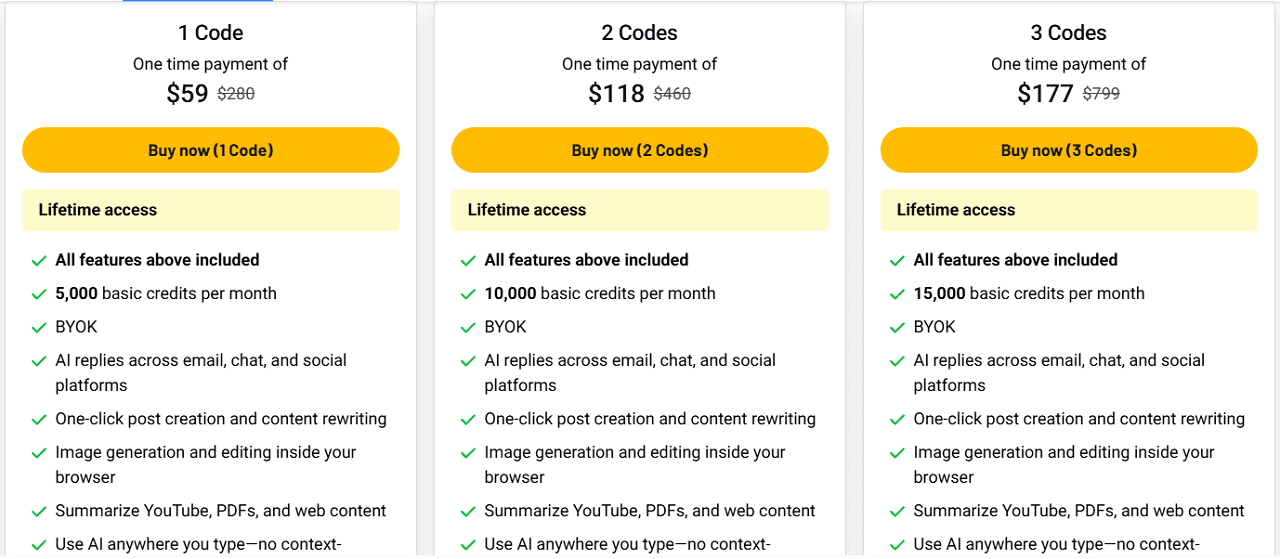Screen dimensions: 1280x559
Task: Click checkmark beside 10,000 basic credits
Action: point(468,294)
